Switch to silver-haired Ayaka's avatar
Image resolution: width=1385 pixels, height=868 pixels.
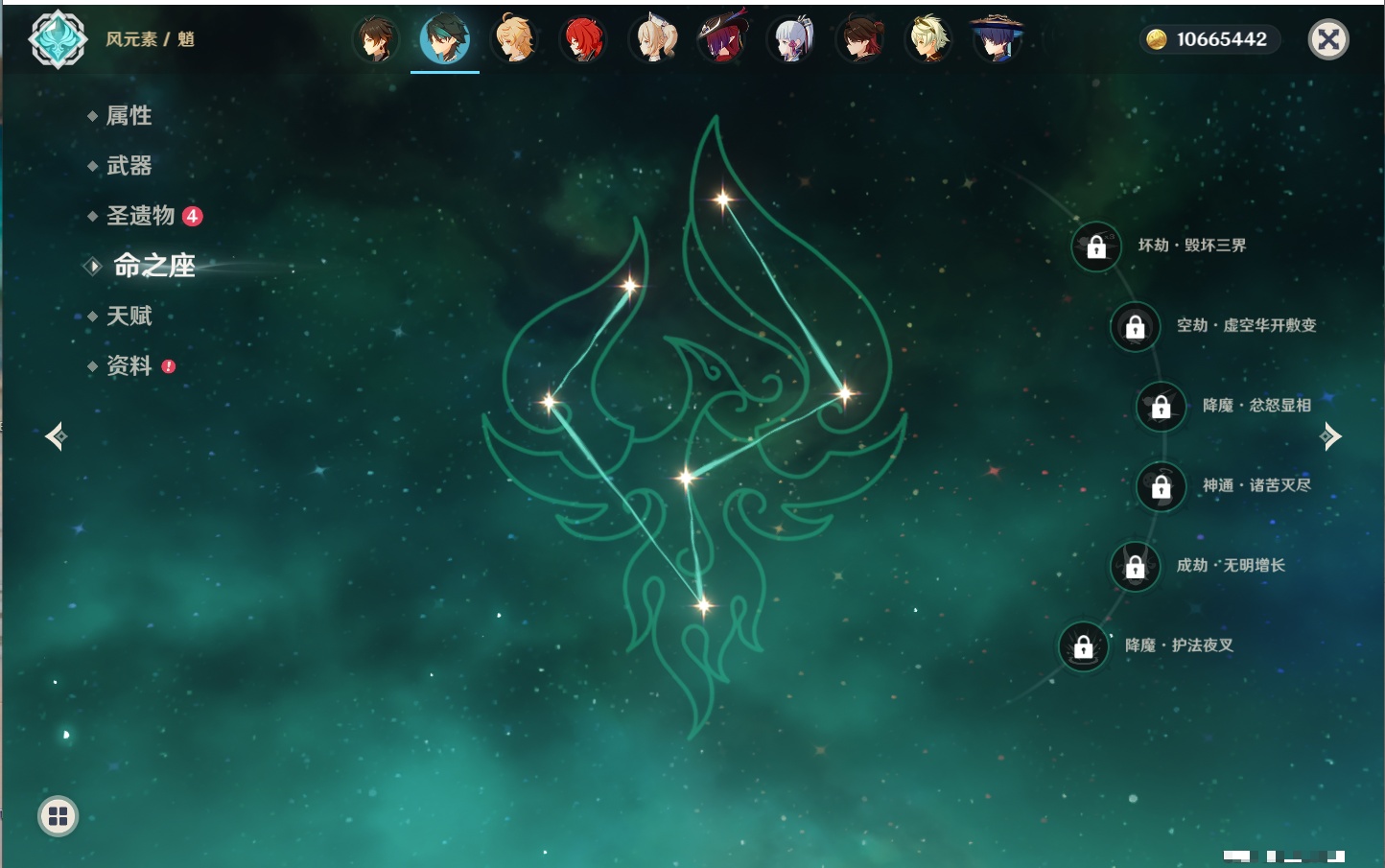coord(791,39)
